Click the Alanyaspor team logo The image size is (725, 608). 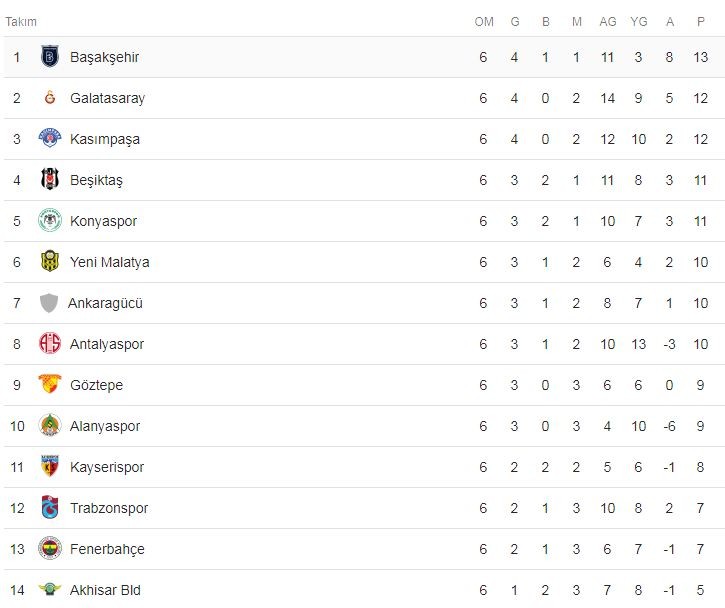[49, 426]
